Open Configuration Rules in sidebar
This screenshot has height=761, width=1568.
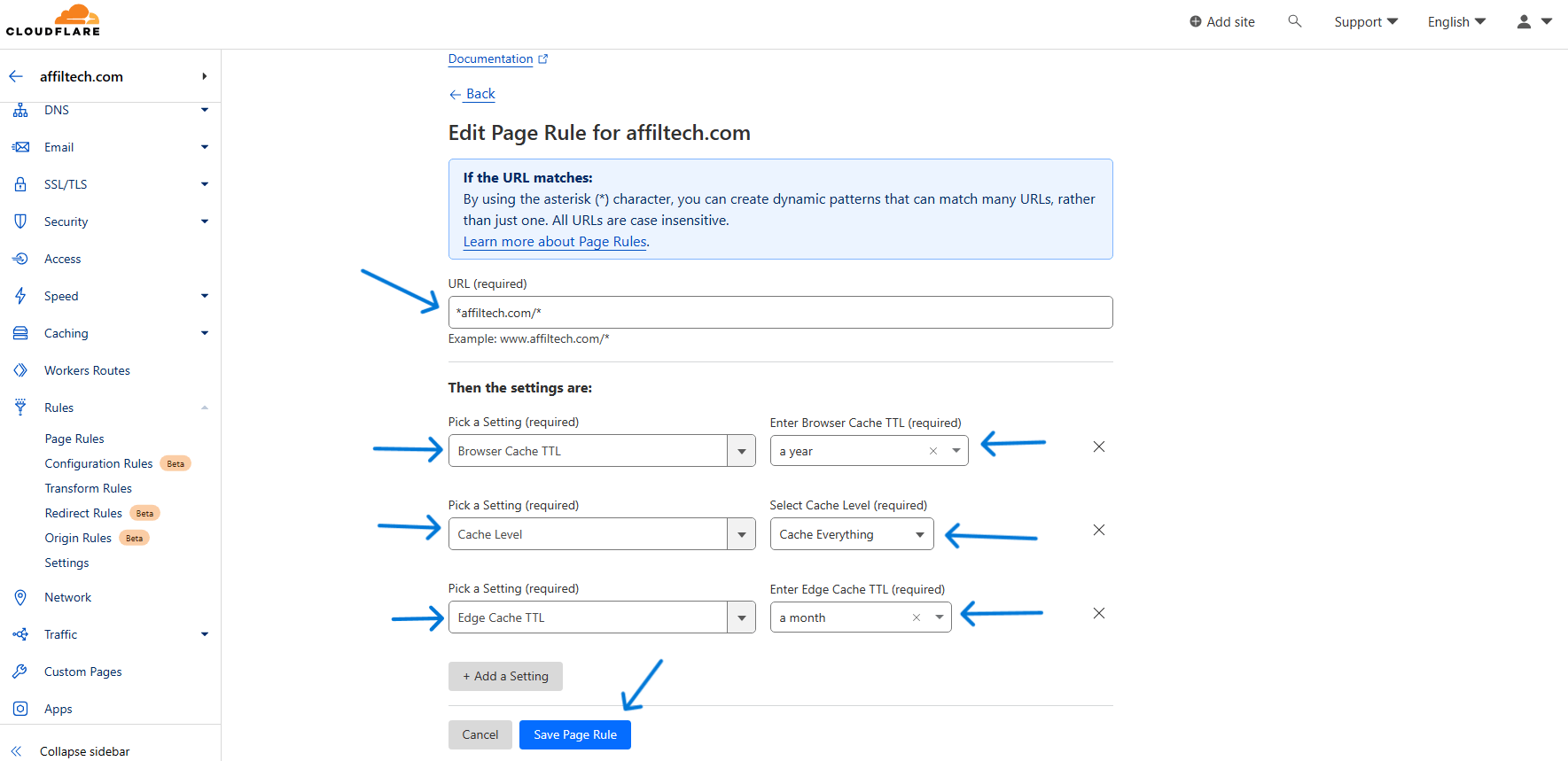pos(98,463)
